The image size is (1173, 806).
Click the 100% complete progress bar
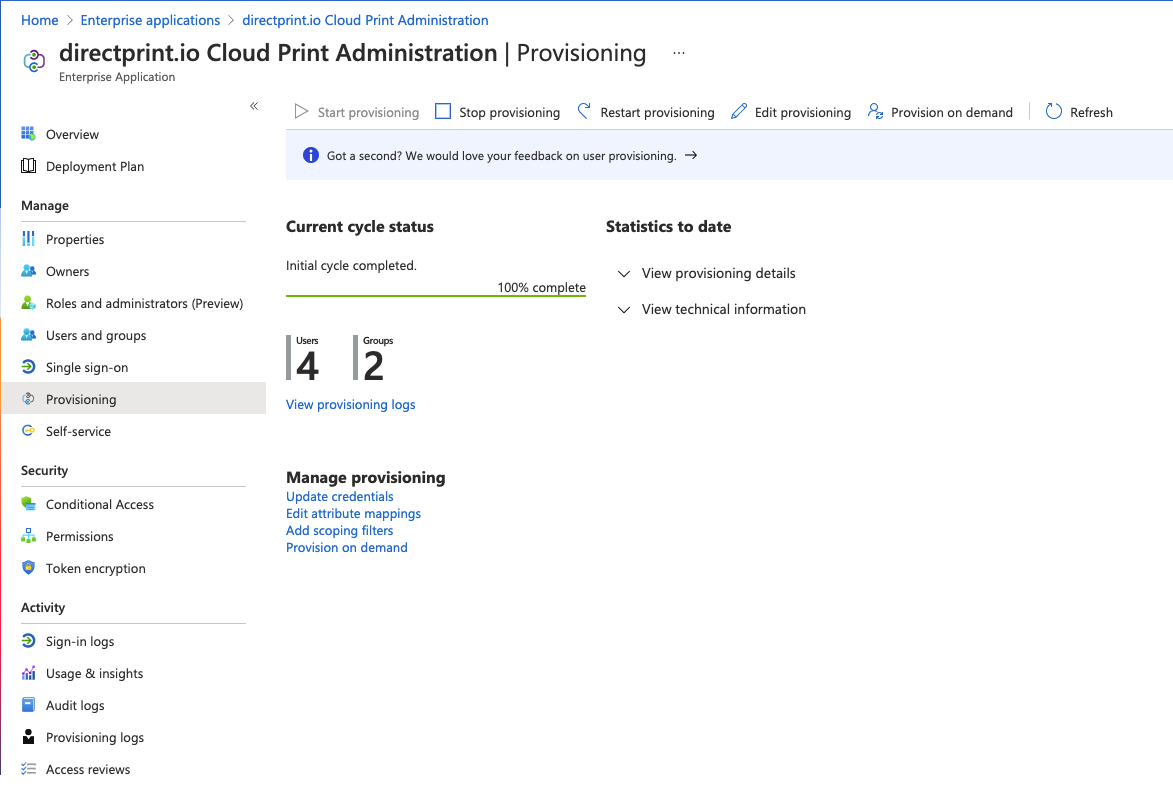(x=436, y=296)
